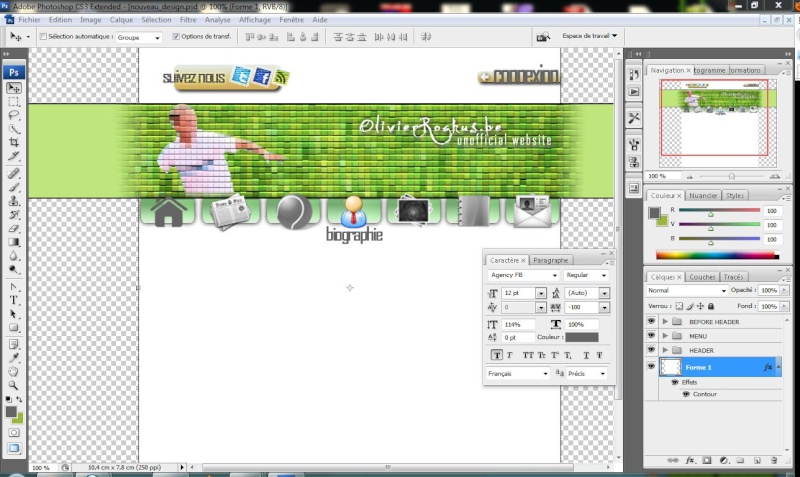Viewport: 800px width, 477px height.
Task: Enable Sélection automatique checkbox
Action: coord(43,37)
